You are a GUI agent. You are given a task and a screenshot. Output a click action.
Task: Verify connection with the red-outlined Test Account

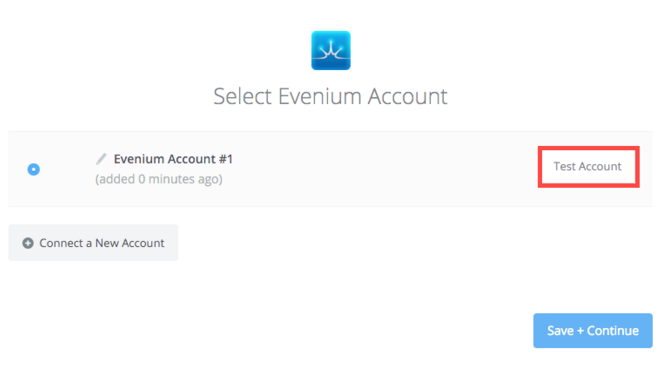pos(588,167)
